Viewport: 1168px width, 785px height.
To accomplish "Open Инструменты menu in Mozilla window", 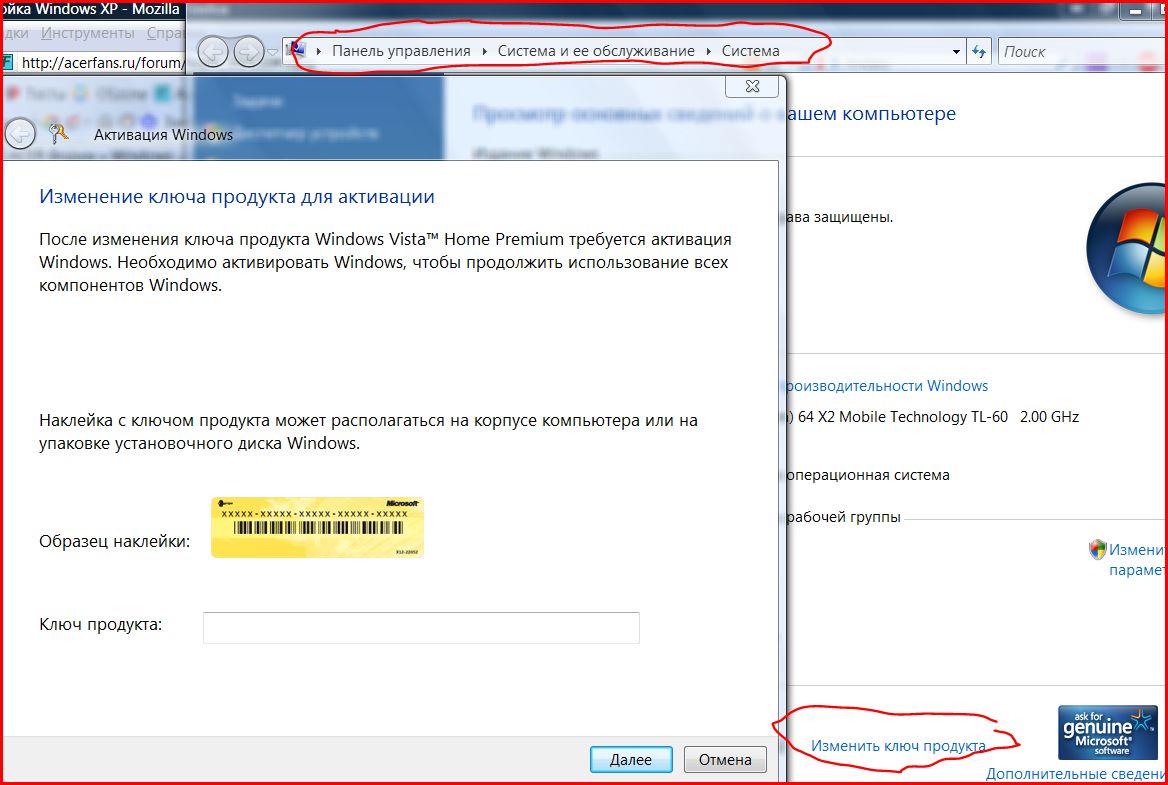I will [x=88, y=33].
